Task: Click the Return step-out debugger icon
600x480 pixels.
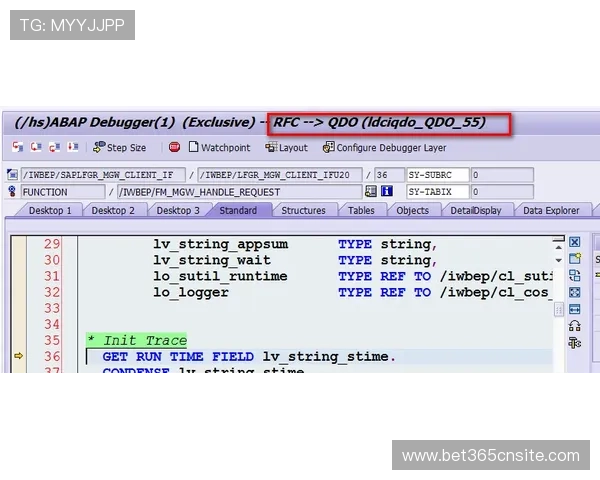Action: click(54, 147)
